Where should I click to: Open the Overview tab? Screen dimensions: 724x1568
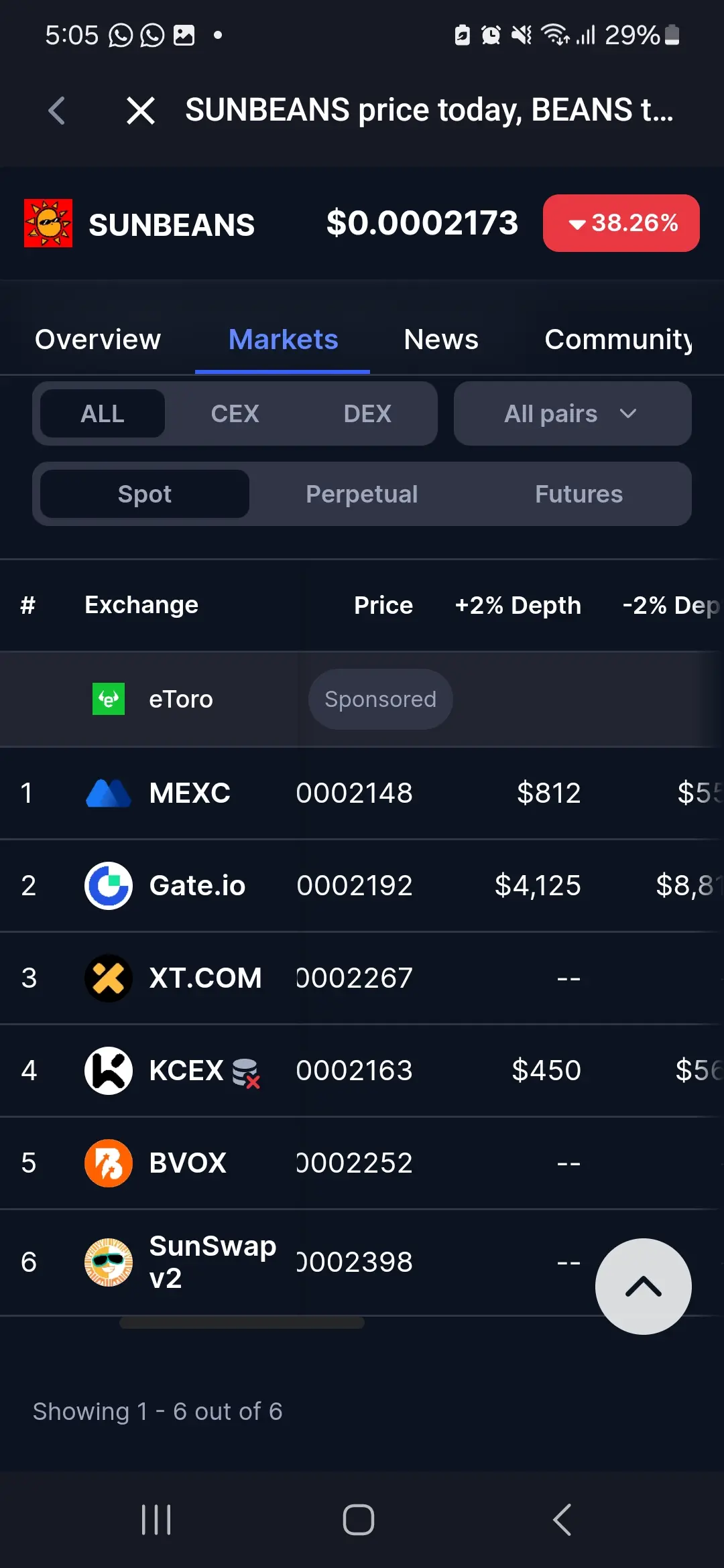[98, 340]
